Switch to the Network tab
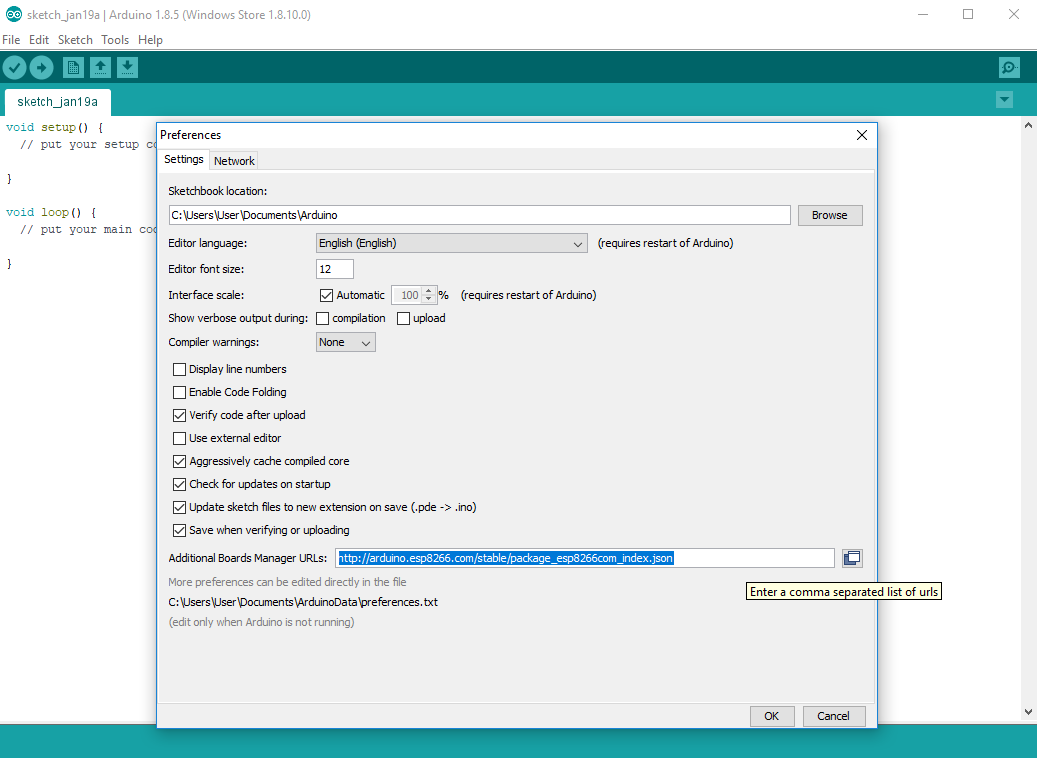The image size is (1037, 758). click(x=234, y=161)
